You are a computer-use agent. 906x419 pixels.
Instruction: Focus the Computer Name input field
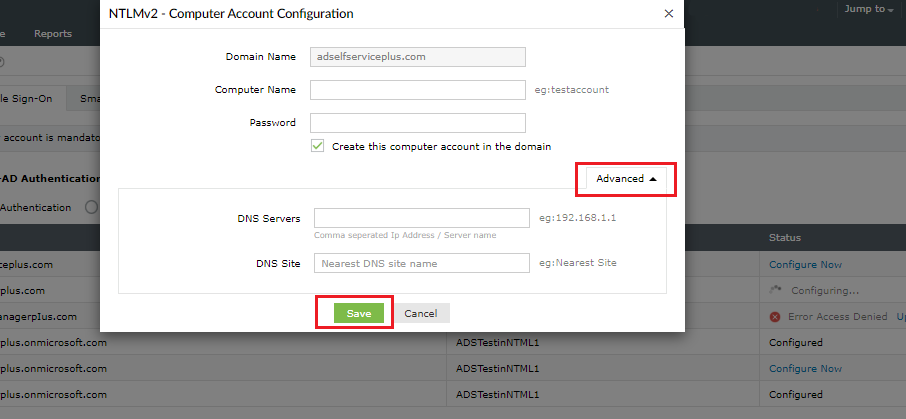point(418,90)
